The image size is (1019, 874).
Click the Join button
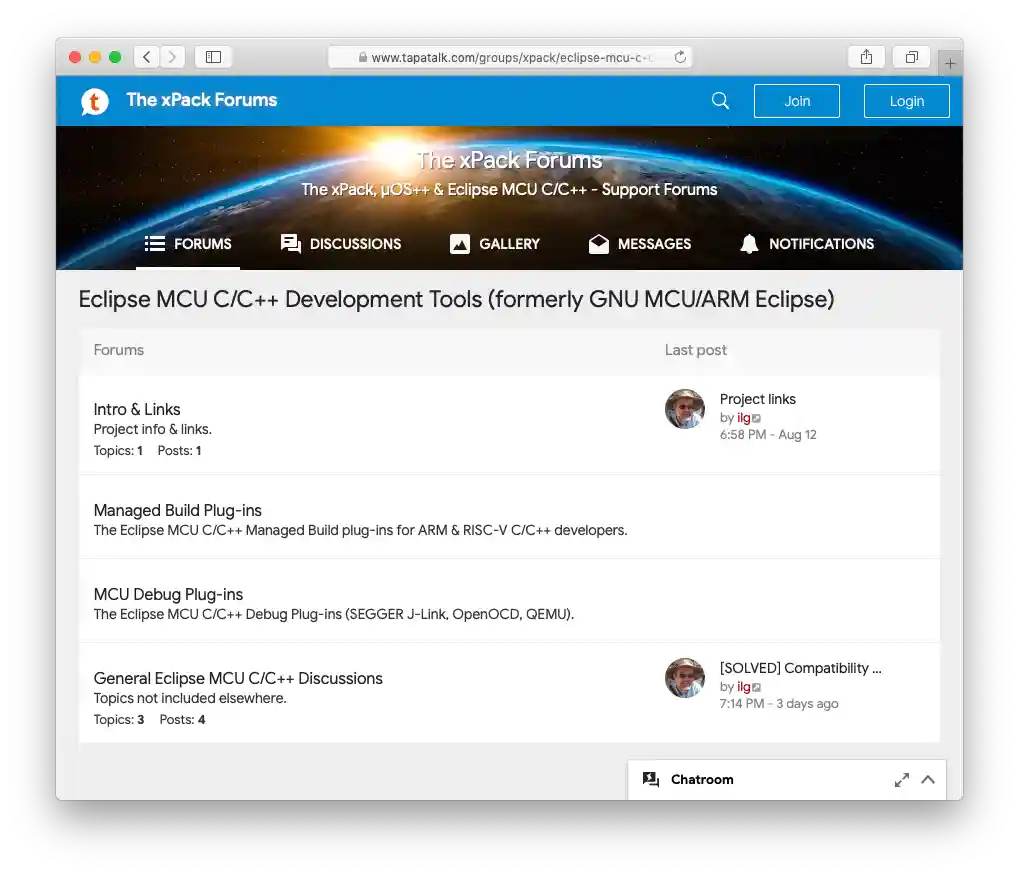796,100
